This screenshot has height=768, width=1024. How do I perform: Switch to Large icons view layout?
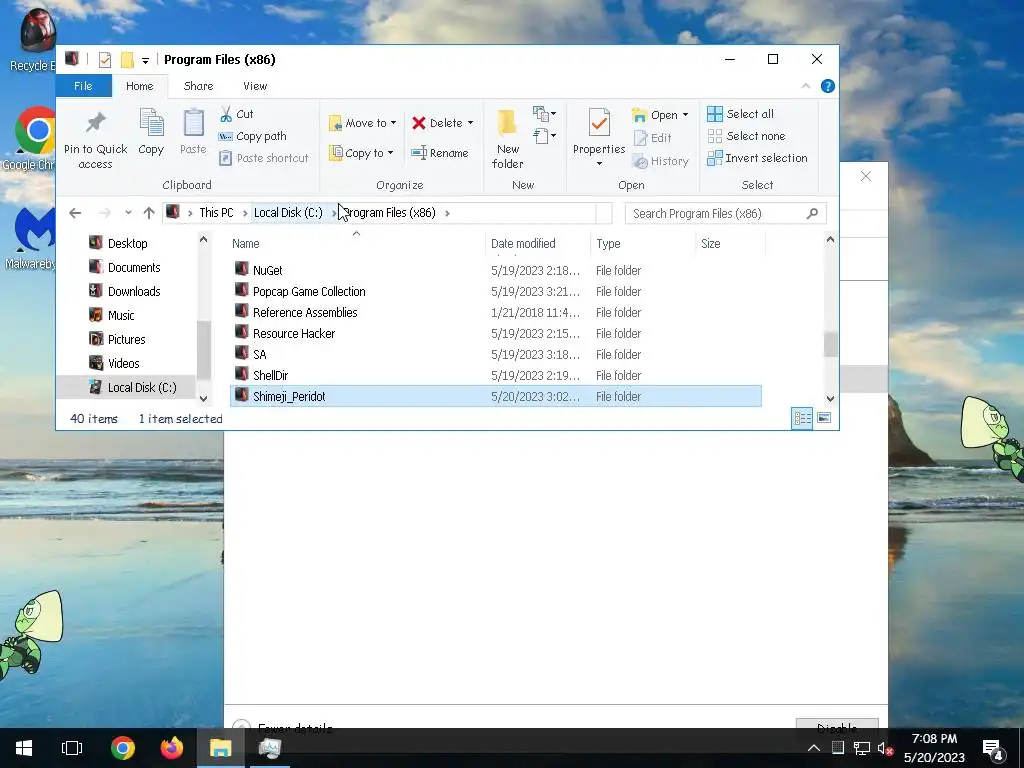(824, 418)
